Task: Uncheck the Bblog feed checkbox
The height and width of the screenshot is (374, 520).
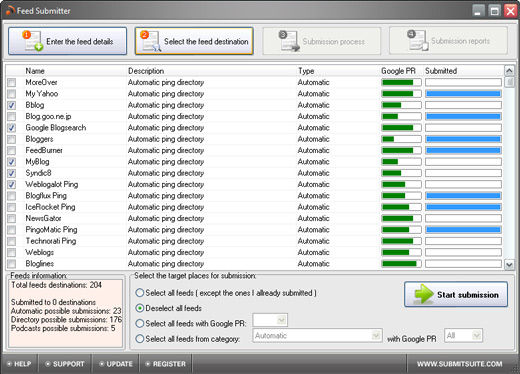Action: point(12,105)
